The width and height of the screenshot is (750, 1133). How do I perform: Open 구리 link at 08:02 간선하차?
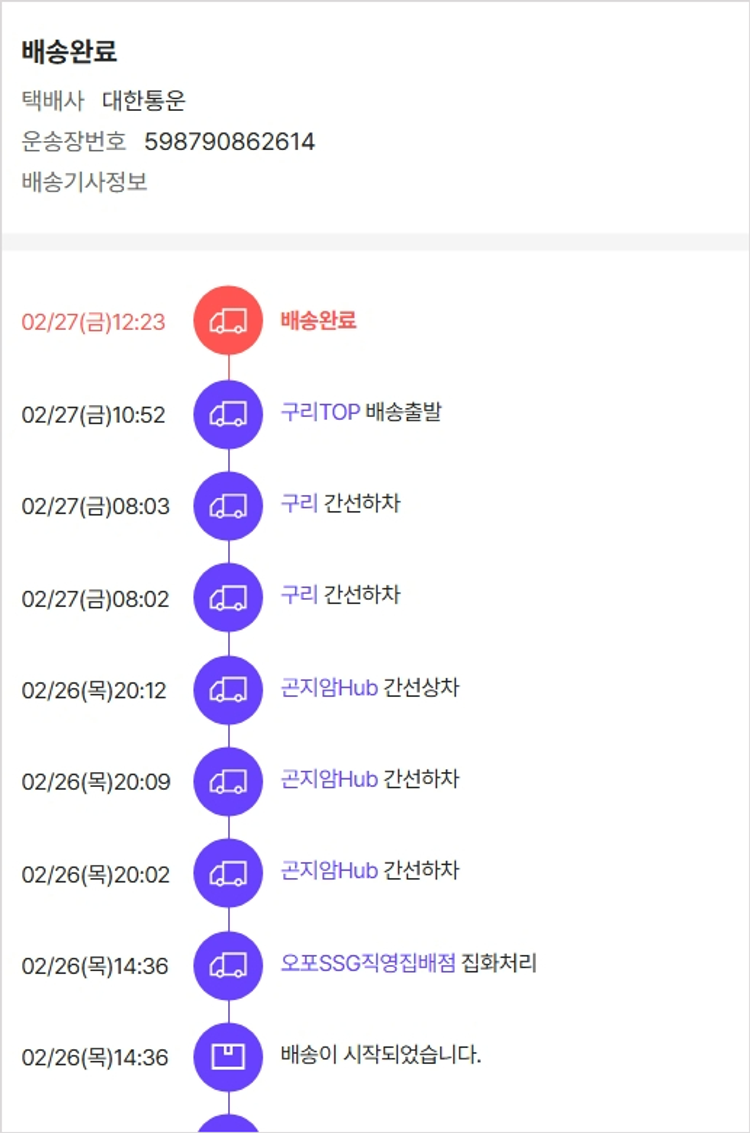point(299,596)
